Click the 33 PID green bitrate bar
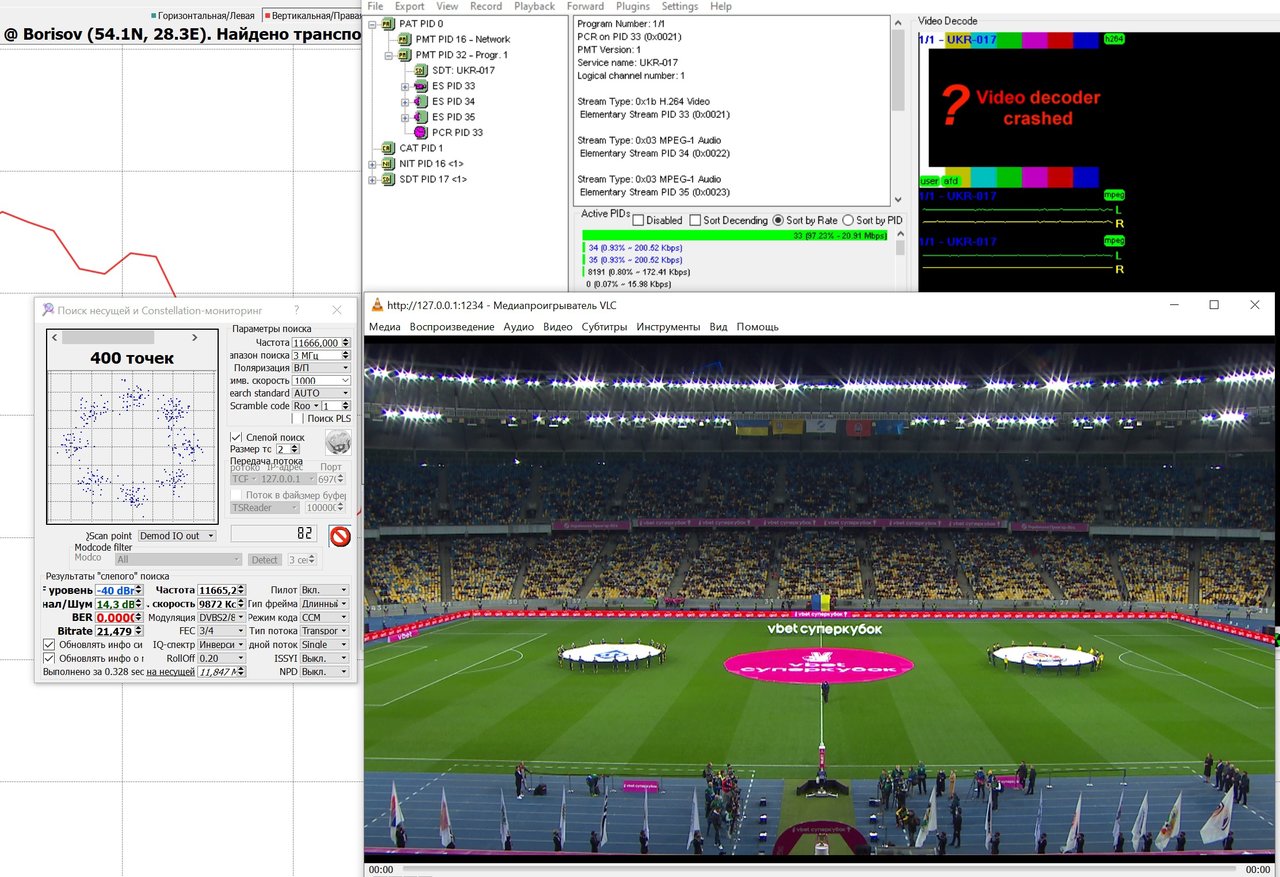This screenshot has height=877, width=1280. pyautogui.click(x=734, y=235)
